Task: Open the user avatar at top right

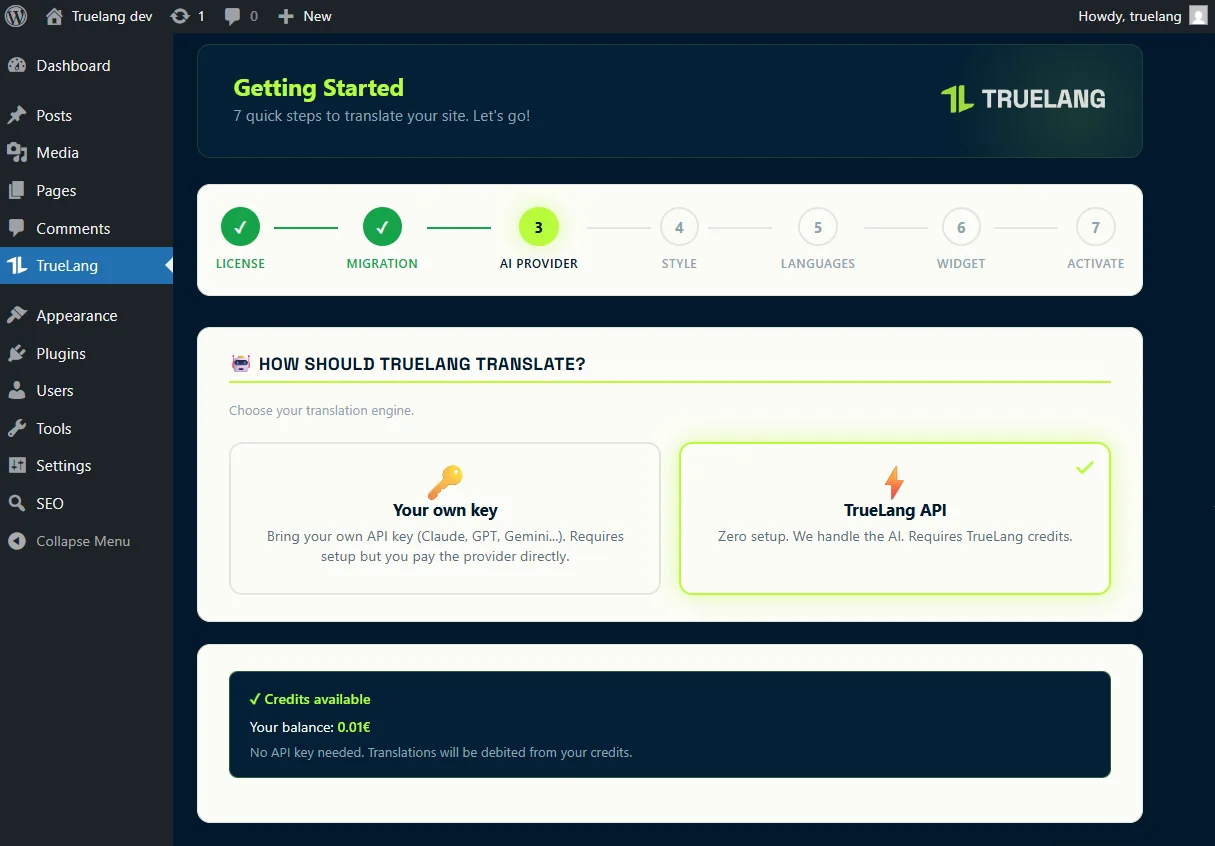Action: [1198, 16]
